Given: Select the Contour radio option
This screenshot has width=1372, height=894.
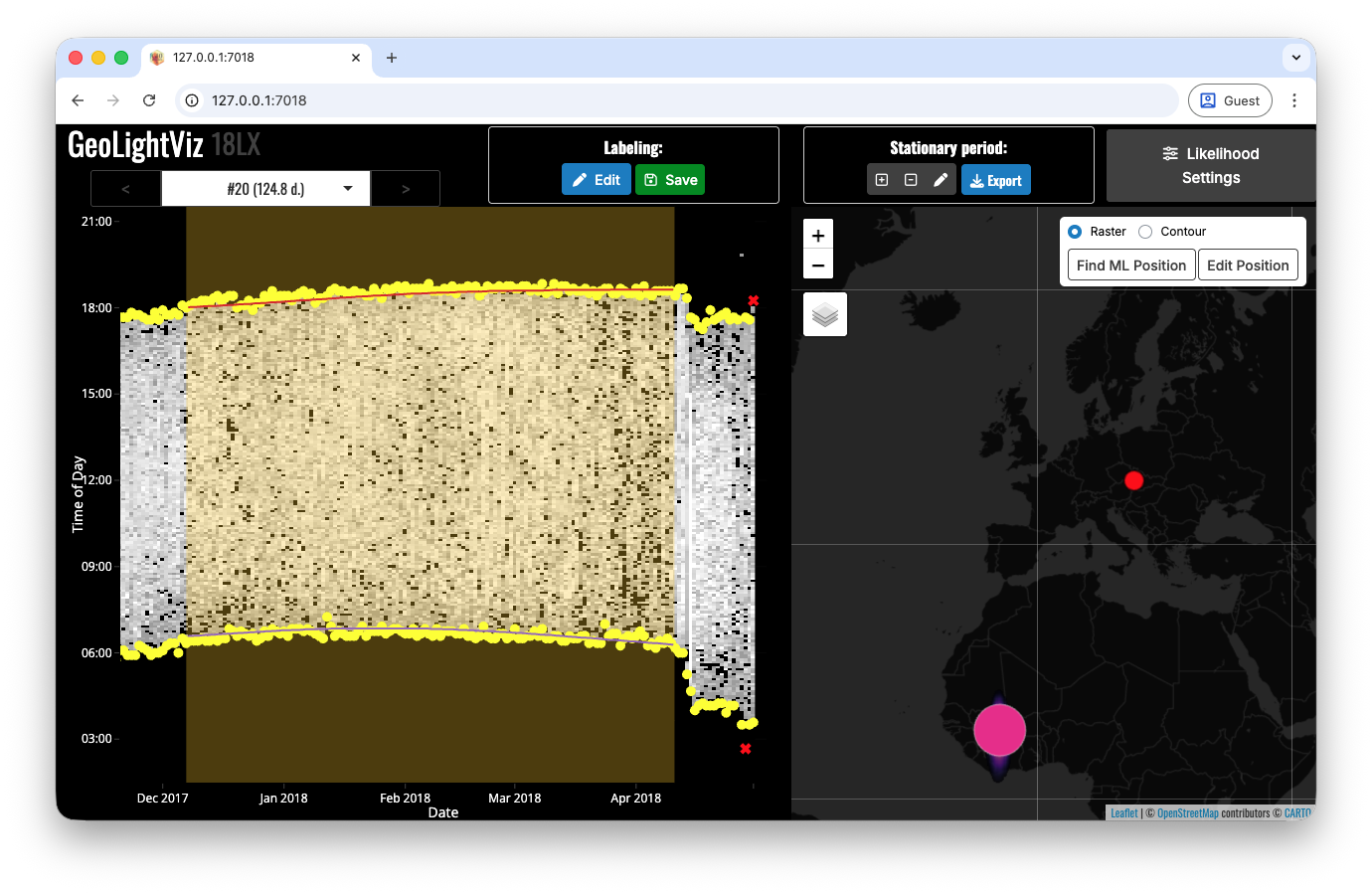Looking at the screenshot, I should tap(1145, 232).
